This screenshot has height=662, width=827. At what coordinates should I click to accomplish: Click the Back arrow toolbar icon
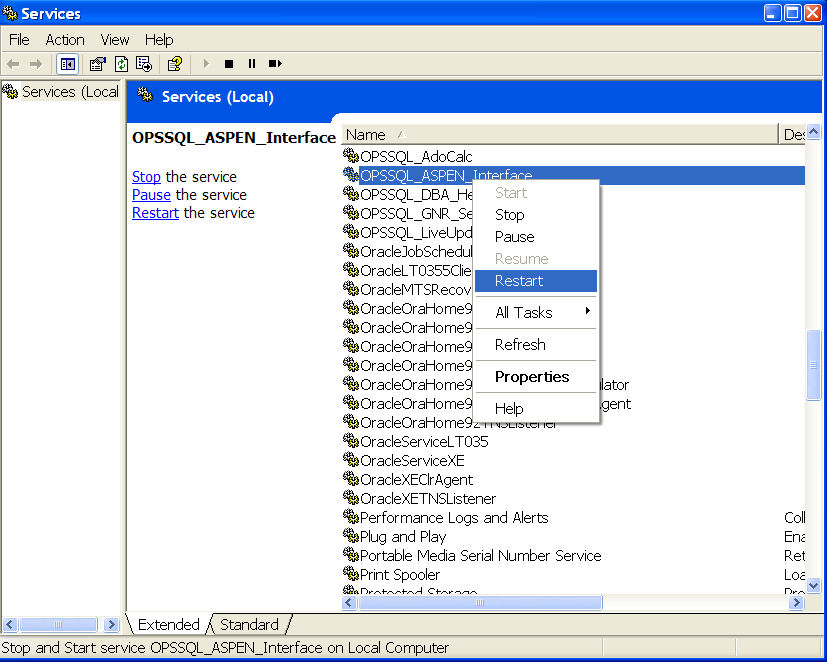click(x=13, y=64)
